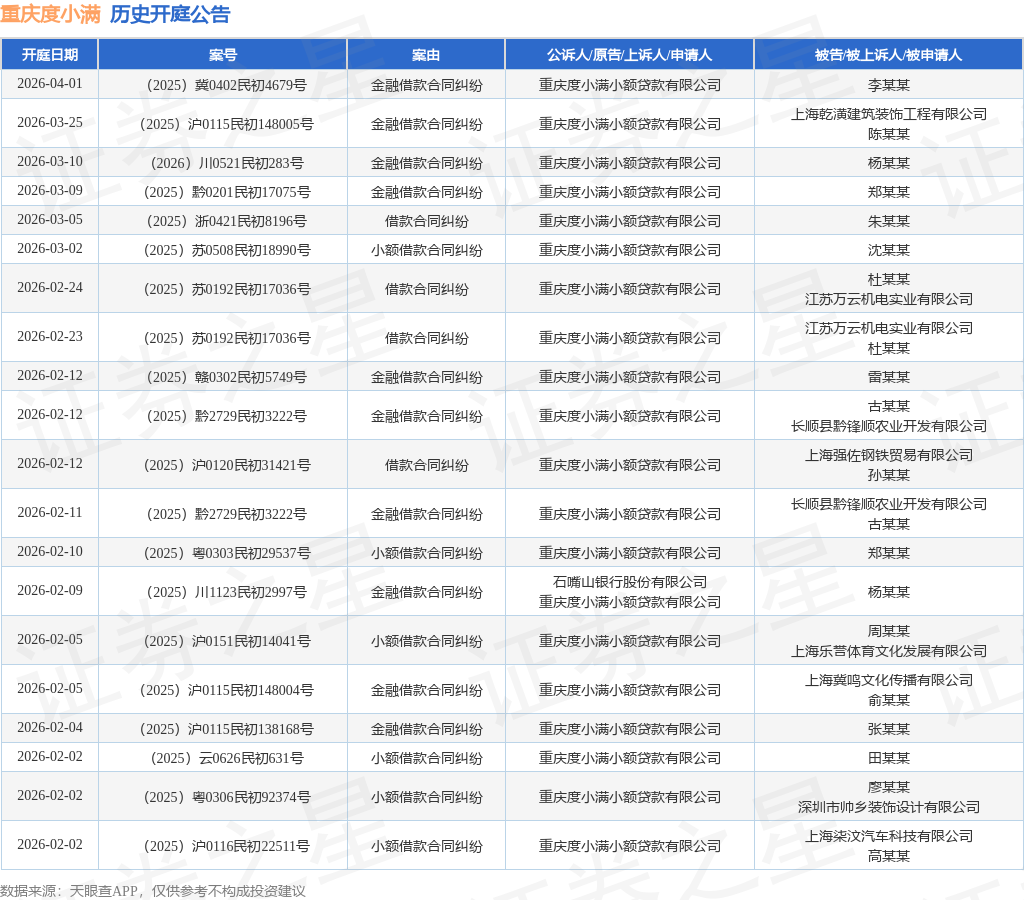1024x900 pixels.
Task: Select case number (2025)沪0115民初148005号
Action: tap(223, 124)
